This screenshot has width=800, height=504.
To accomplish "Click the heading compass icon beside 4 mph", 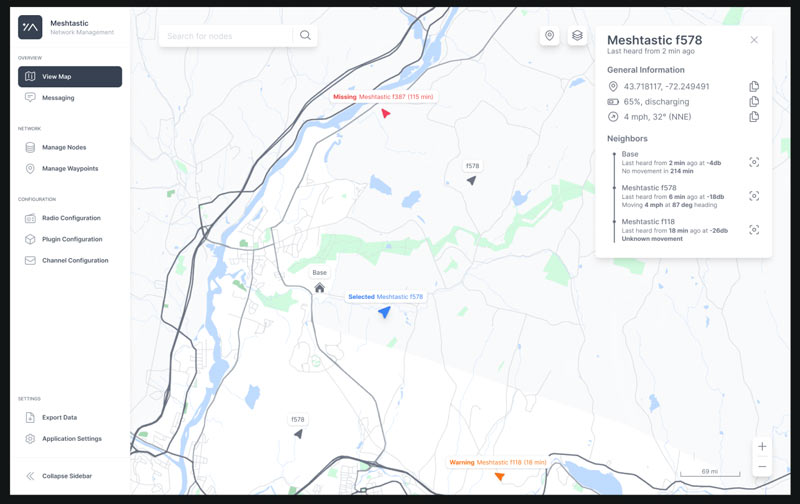I will point(613,117).
